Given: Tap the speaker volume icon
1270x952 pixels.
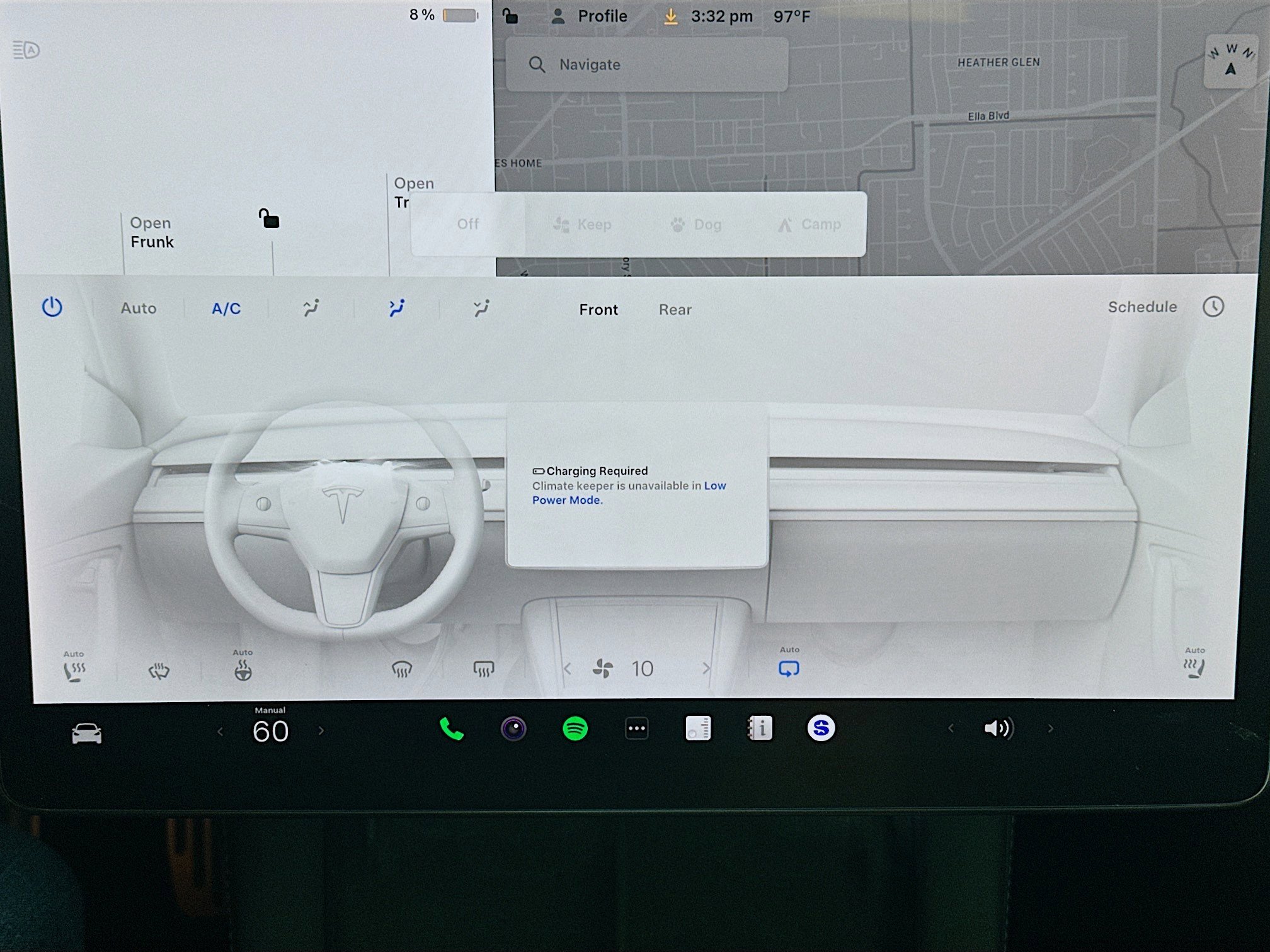Looking at the screenshot, I should (998, 728).
